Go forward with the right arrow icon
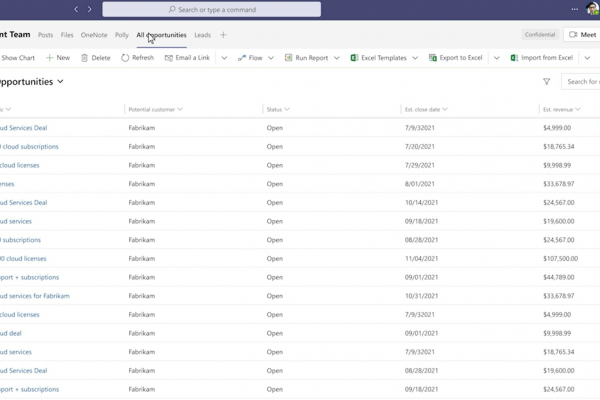The height and width of the screenshot is (400, 600). coord(90,9)
